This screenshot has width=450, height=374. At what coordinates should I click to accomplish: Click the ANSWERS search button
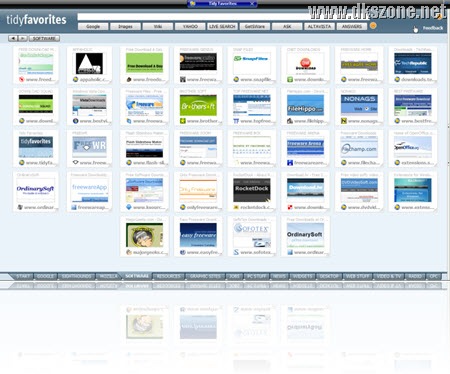(x=352, y=26)
